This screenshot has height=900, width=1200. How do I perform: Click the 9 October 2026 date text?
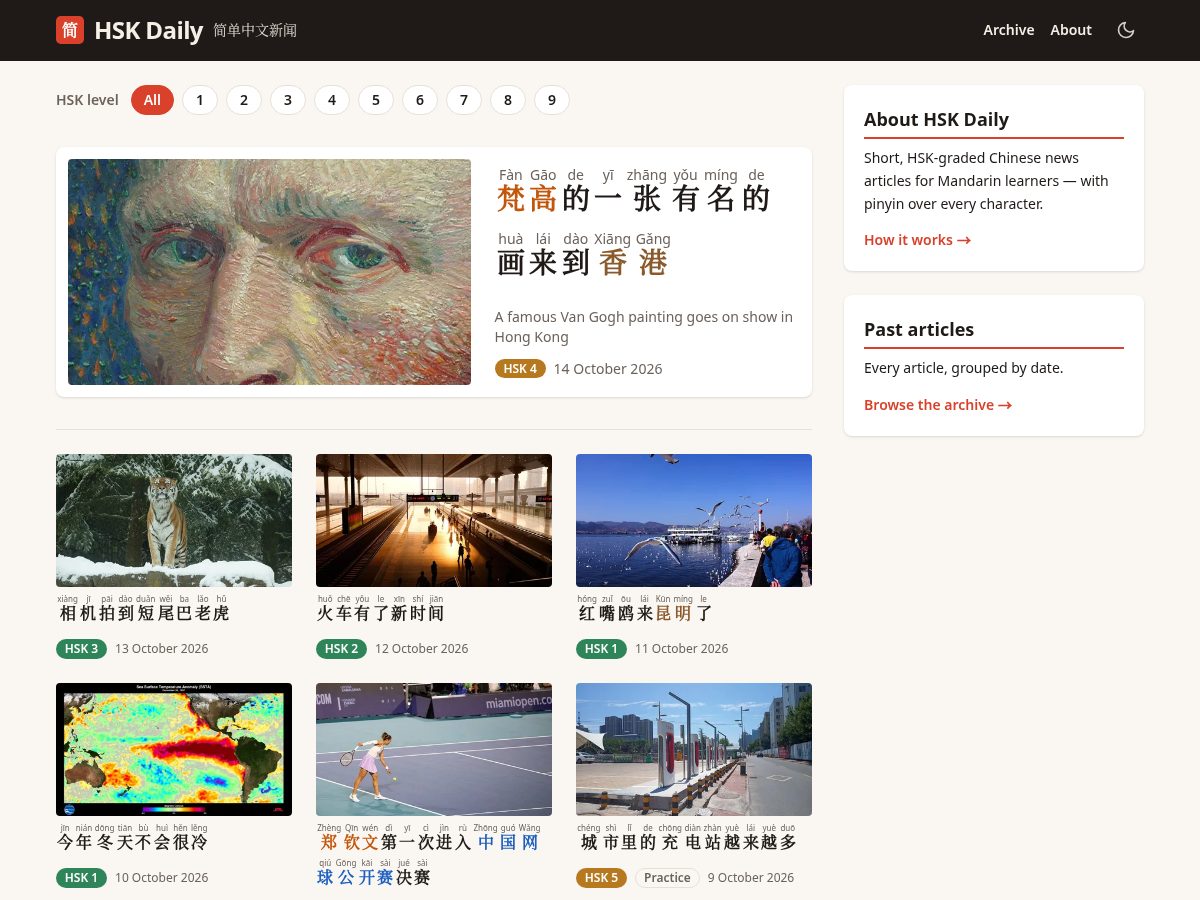751,878
